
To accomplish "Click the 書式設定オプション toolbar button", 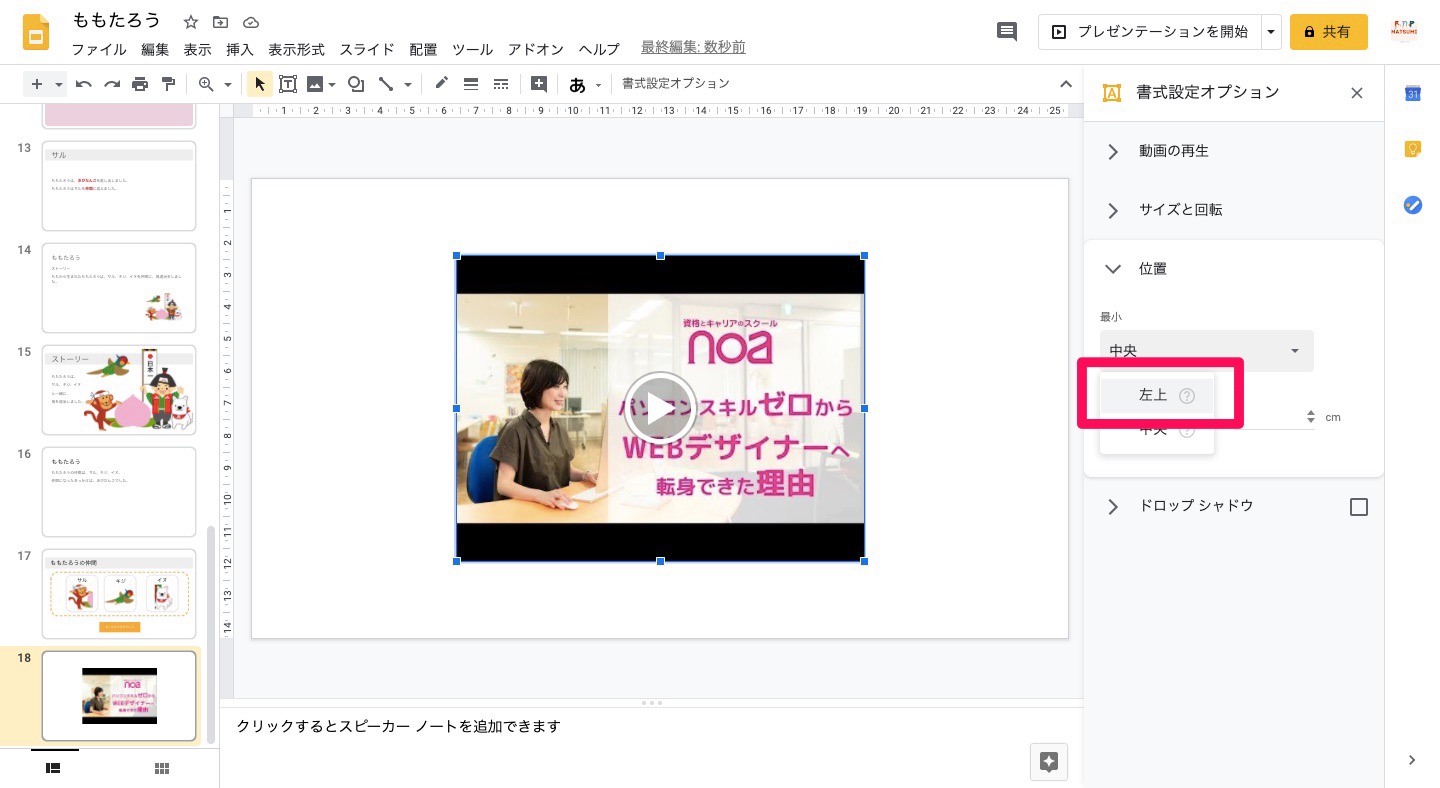I will pos(676,84).
